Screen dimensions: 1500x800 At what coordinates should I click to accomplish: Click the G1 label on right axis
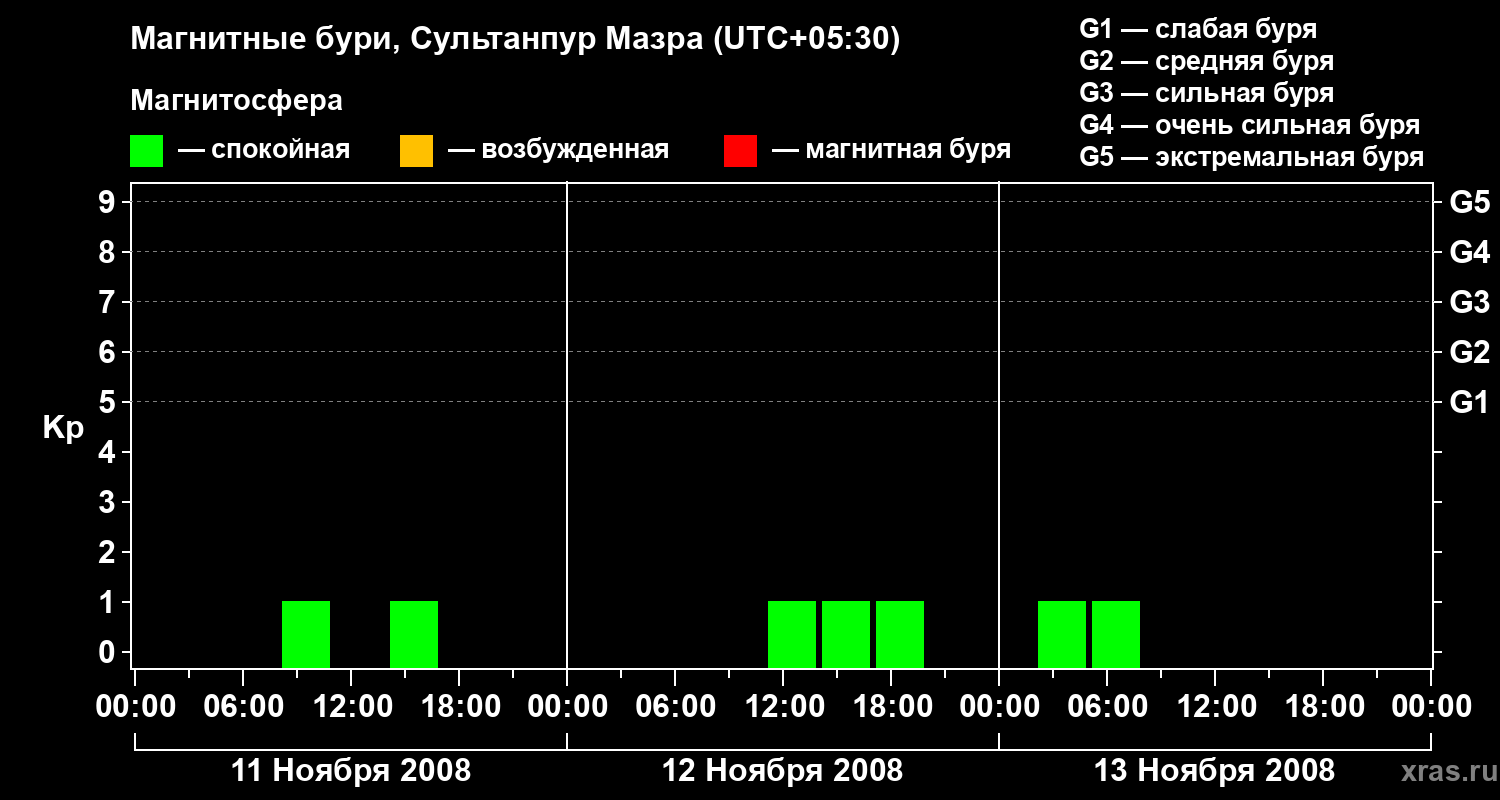[1470, 402]
